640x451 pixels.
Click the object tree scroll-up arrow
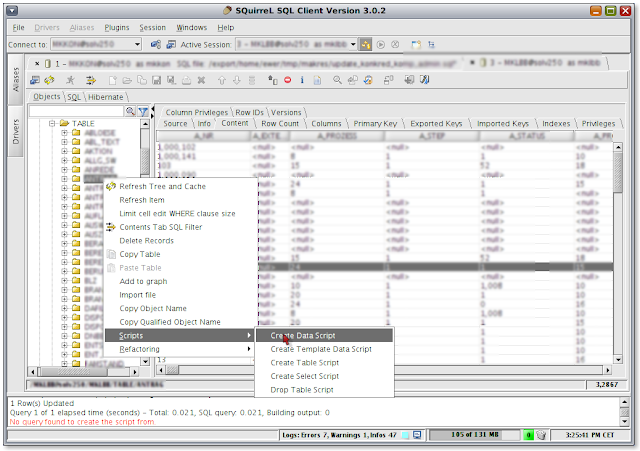click(x=145, y=123)
